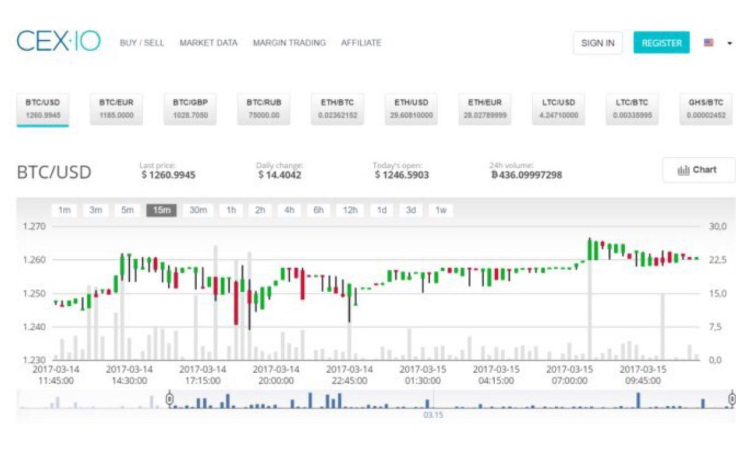Select the ETH/BTC pair tab

(337, 109)
